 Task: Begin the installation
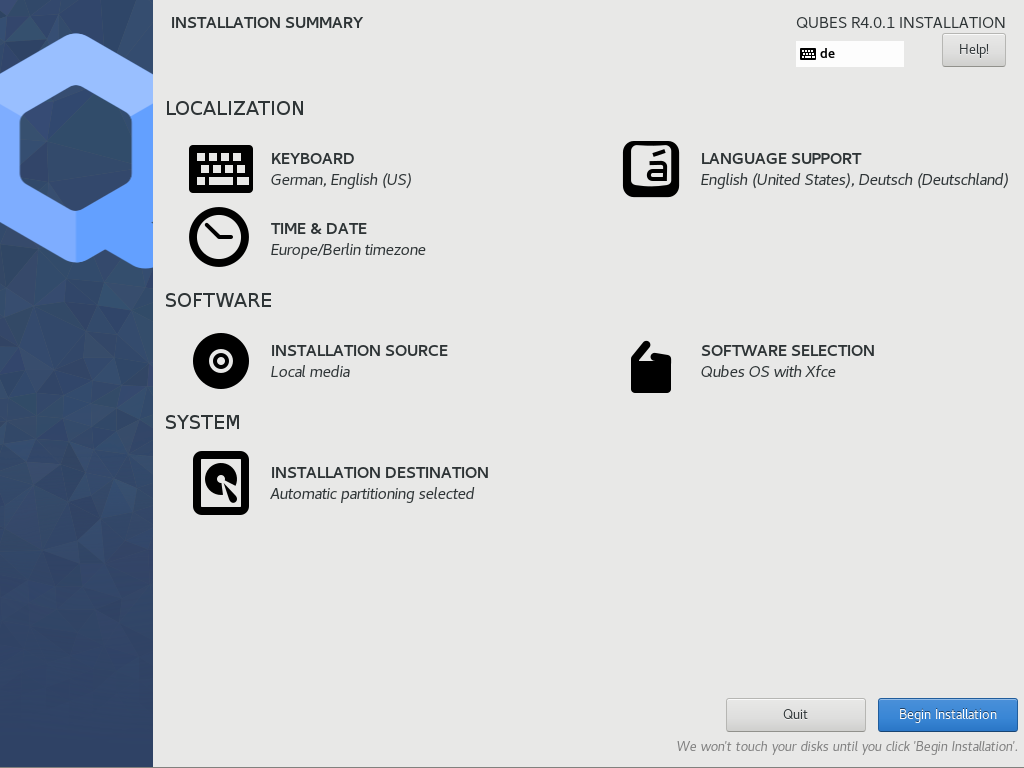pos(948,714)
